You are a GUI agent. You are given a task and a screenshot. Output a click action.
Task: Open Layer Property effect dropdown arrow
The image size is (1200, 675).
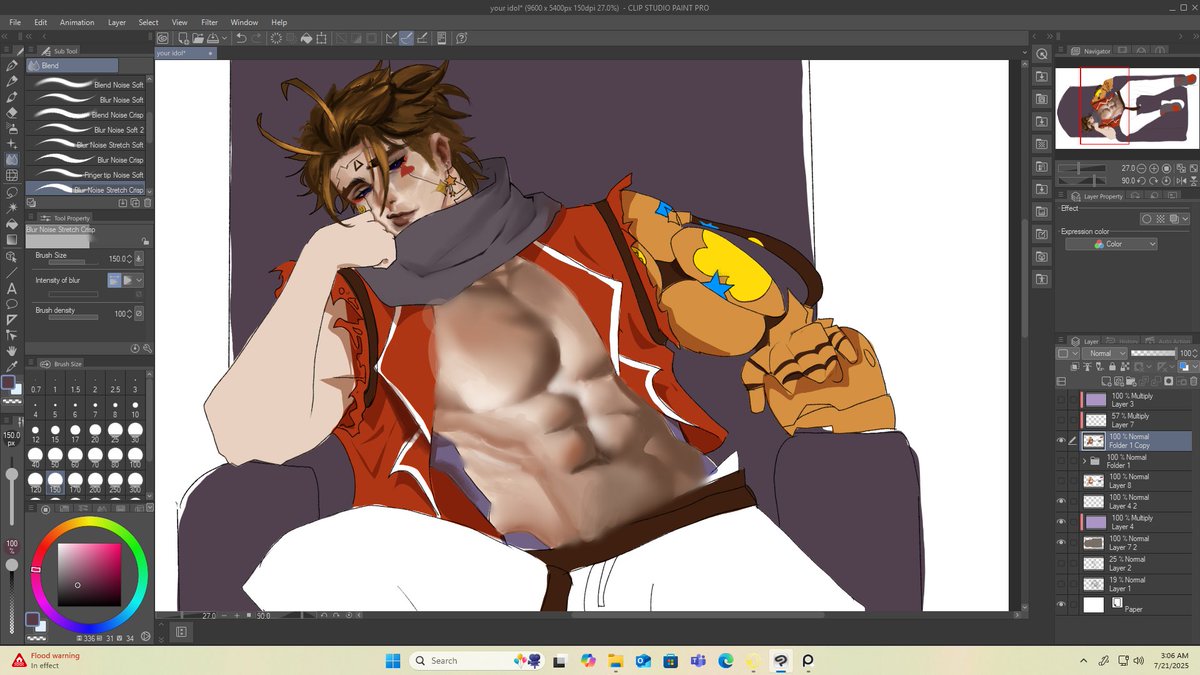(x=1185, y=219)
